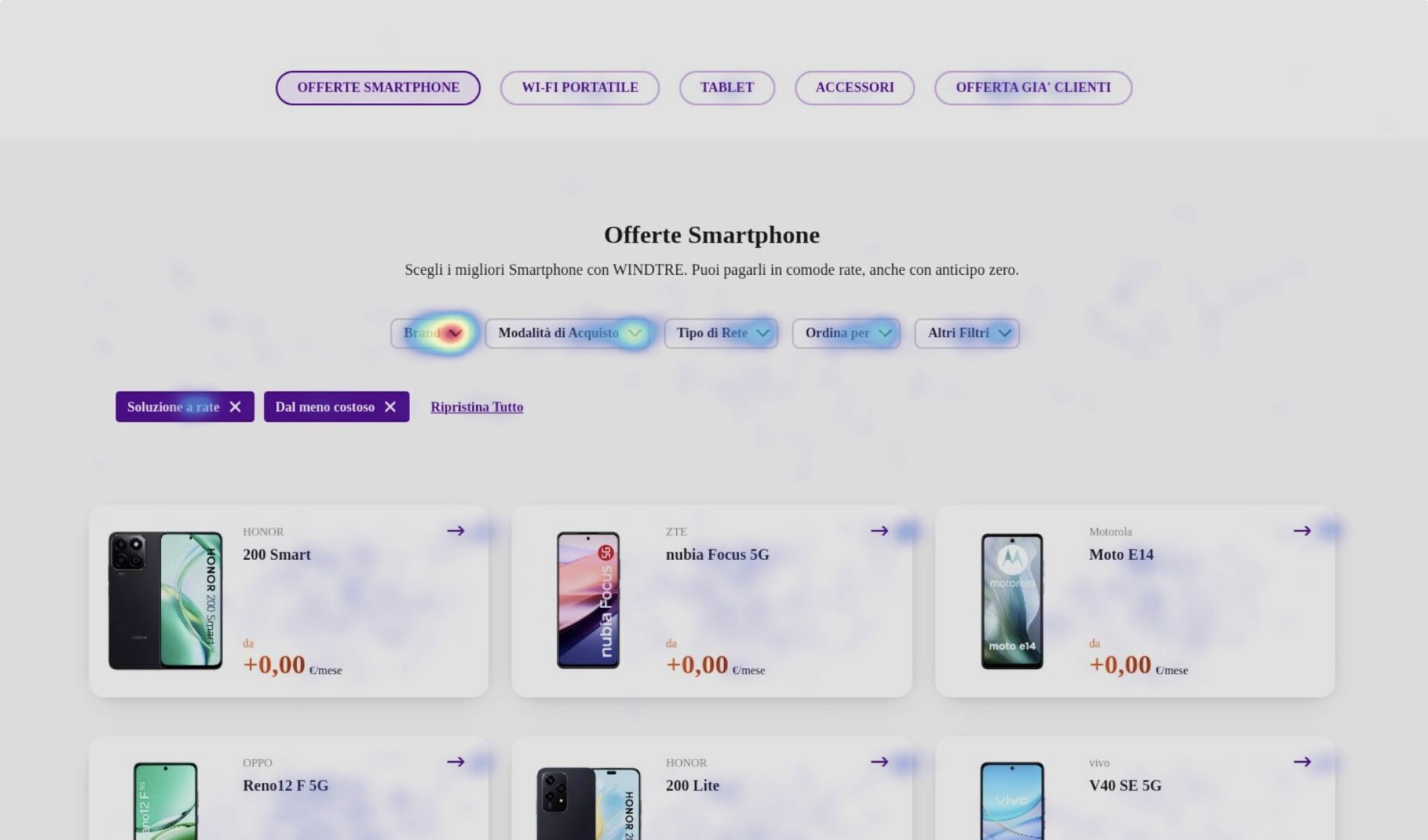Image resolution: width=1428 pixels, height=840 pixels.
Task: Open the Reno12 F 5G arrow icon
Action: click(455, 761)
